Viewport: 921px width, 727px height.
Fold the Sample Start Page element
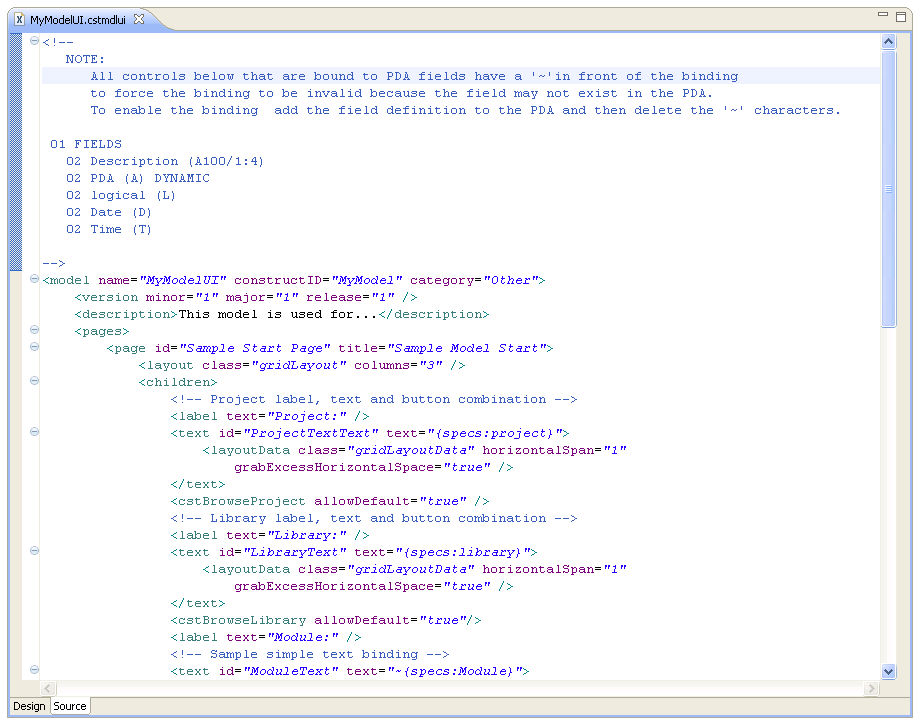(34, 348)
